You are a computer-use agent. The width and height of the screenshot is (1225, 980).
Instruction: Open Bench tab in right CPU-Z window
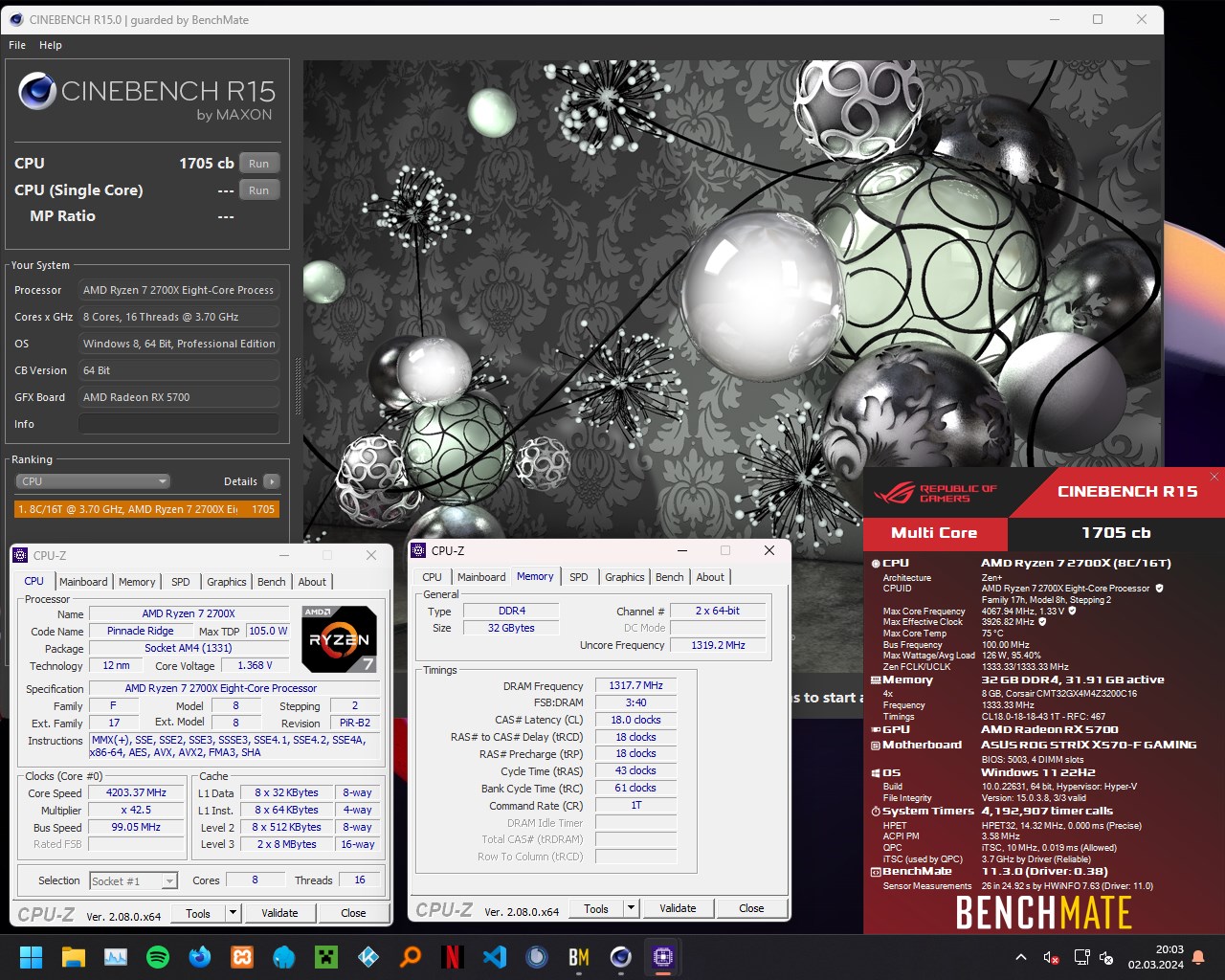pyautogui.click(x=670, y=577)
